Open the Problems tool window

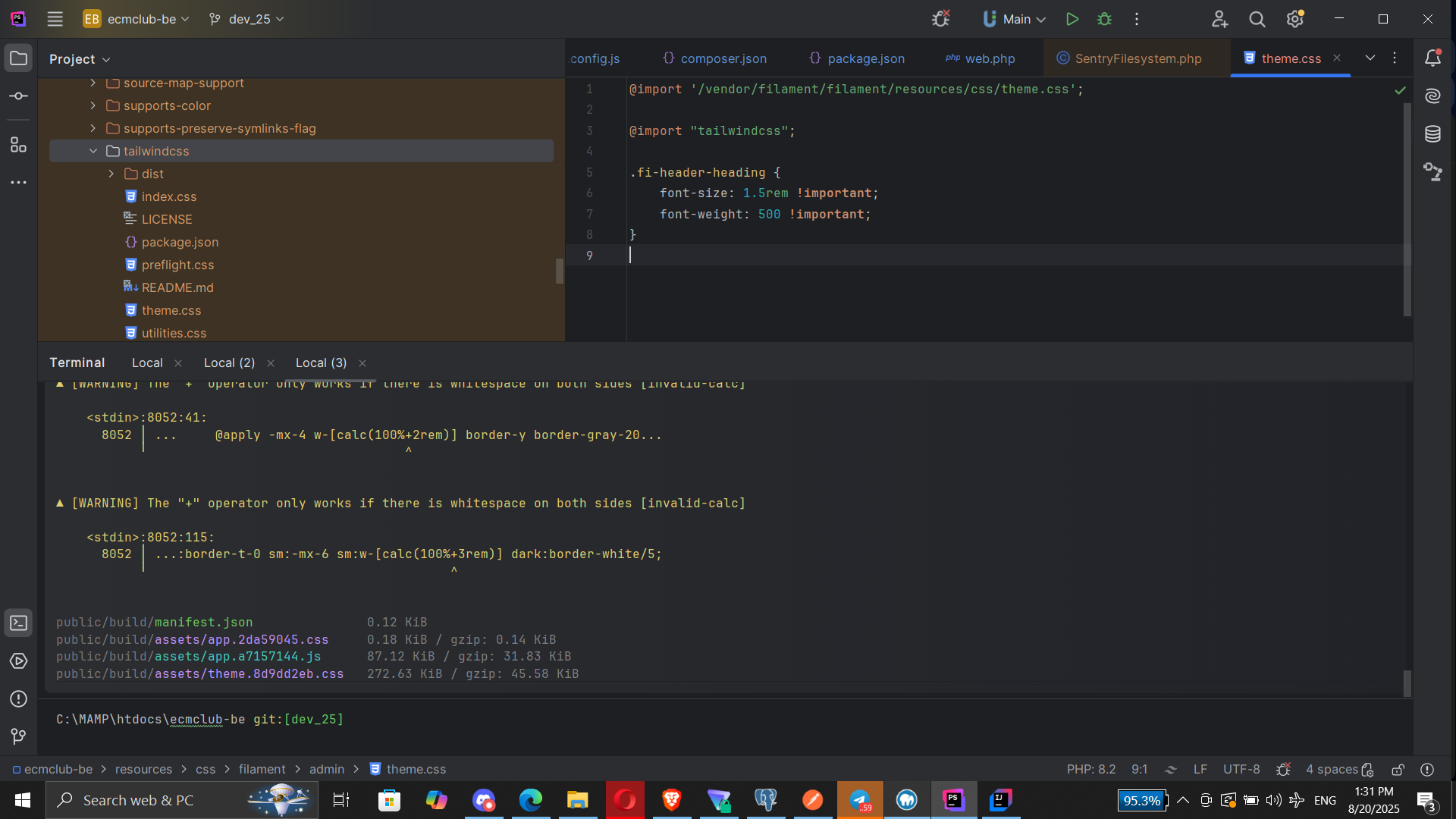pos(19,699)
